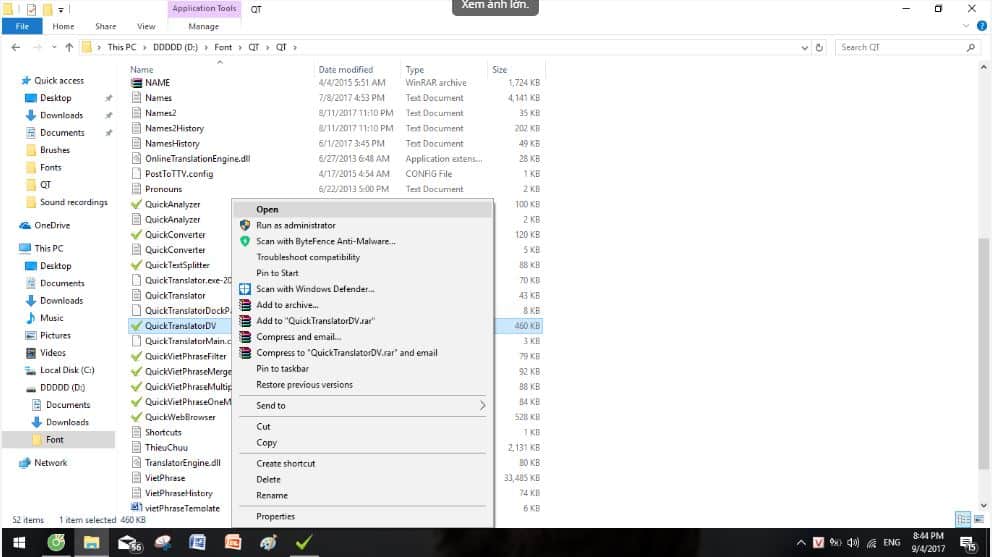Switch to large icons view
The image size is (992, 557).
coord(979,519)
